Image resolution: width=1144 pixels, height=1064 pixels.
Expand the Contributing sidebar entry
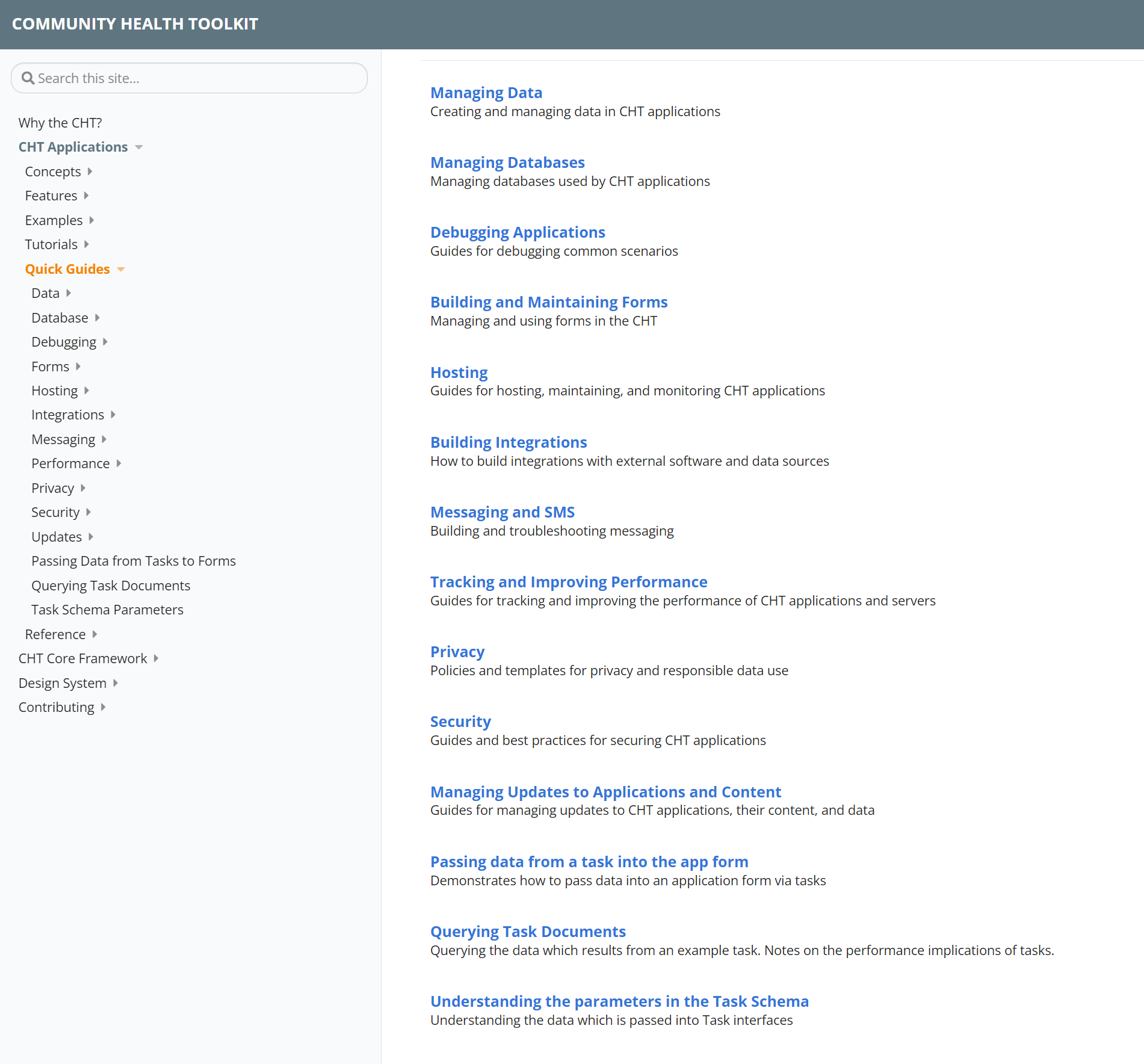(x=102, y=707)
